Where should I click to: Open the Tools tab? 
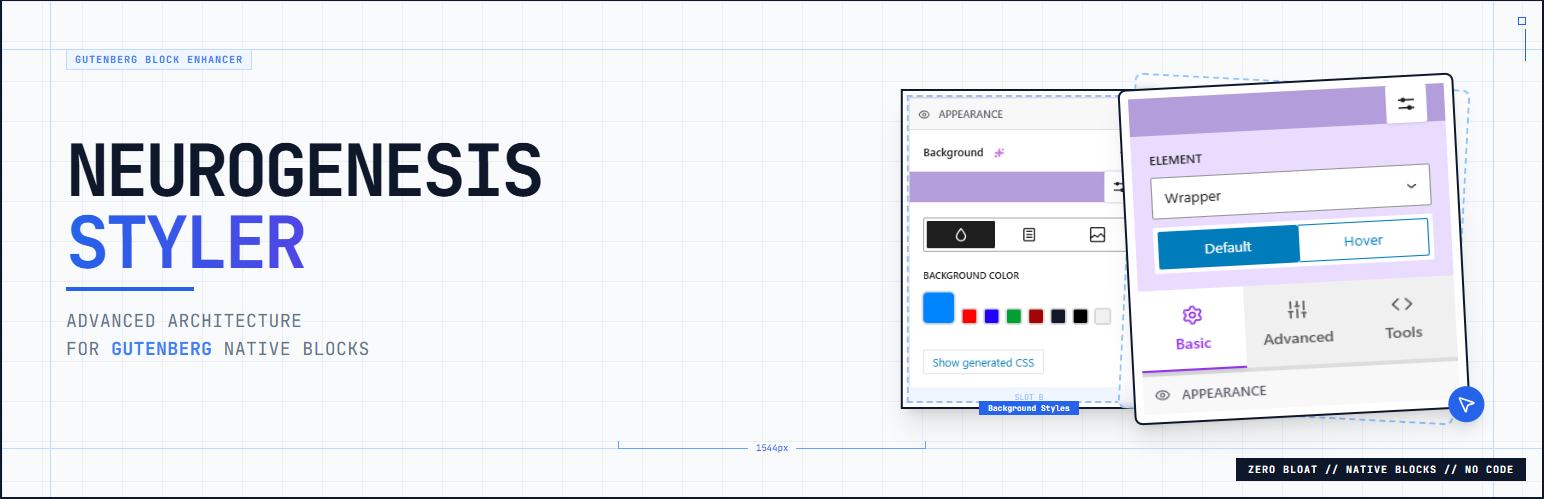tap(1403, 318)
